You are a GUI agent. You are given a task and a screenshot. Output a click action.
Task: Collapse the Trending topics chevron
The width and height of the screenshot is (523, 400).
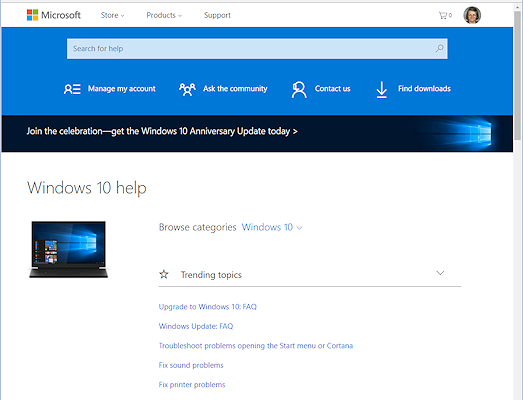click(x=440, y=273)
